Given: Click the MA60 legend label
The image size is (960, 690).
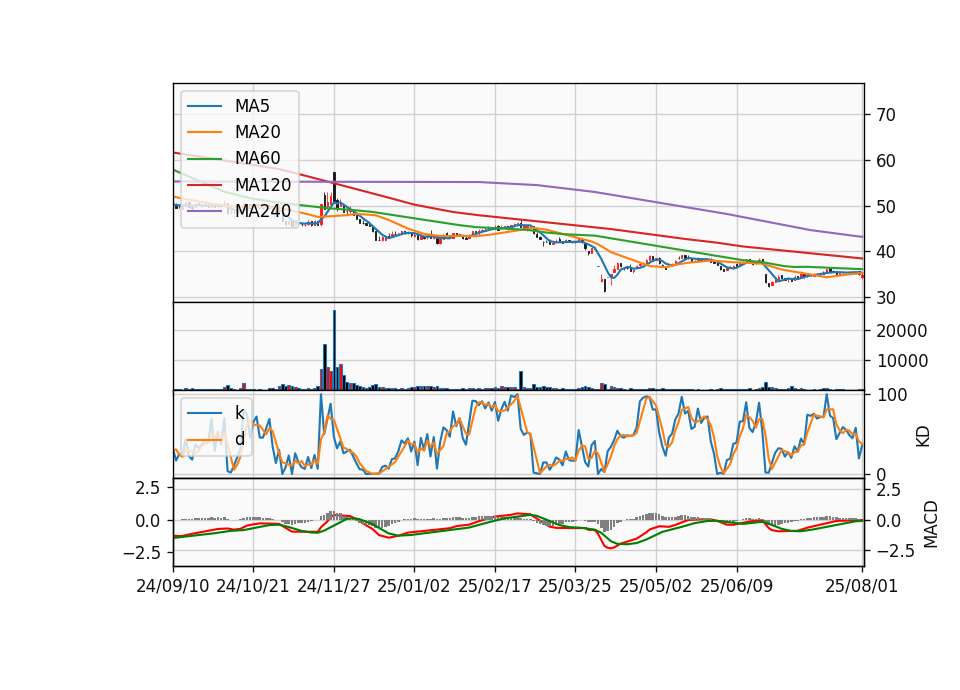Looking at the screenshot, I should (x=257, y=159).
